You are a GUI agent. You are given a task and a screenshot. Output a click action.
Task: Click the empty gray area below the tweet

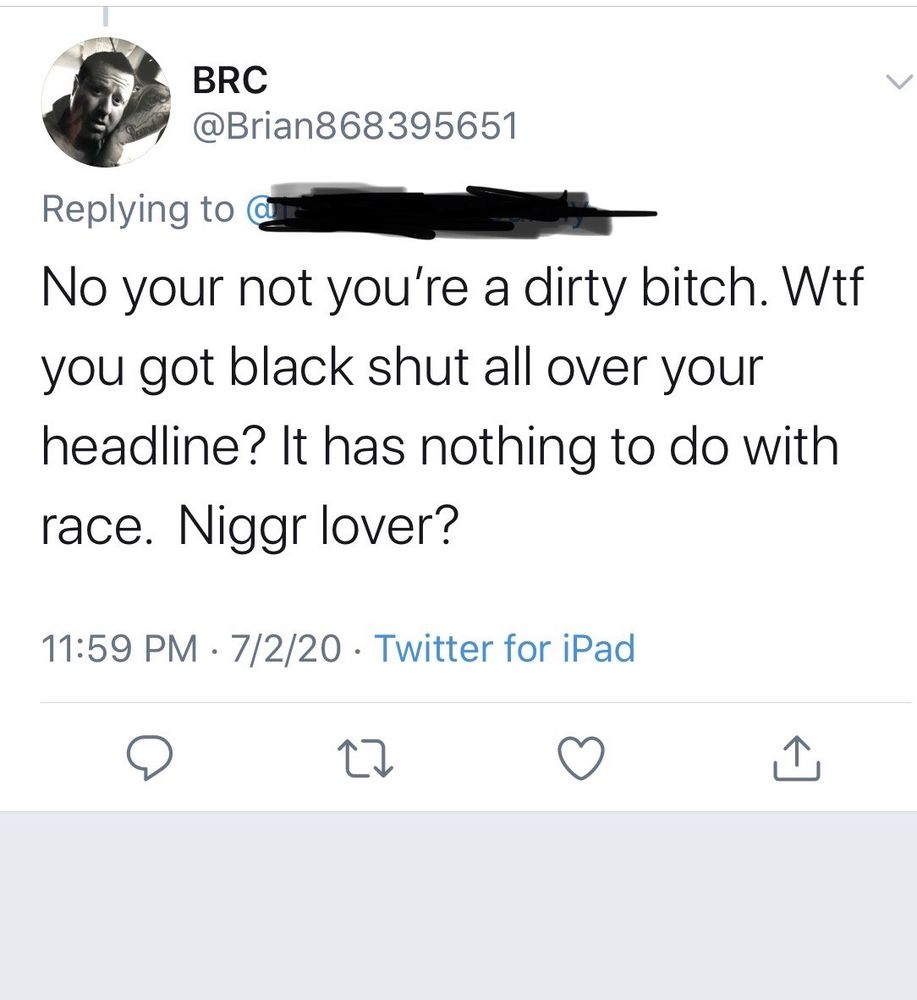[458, 906]
